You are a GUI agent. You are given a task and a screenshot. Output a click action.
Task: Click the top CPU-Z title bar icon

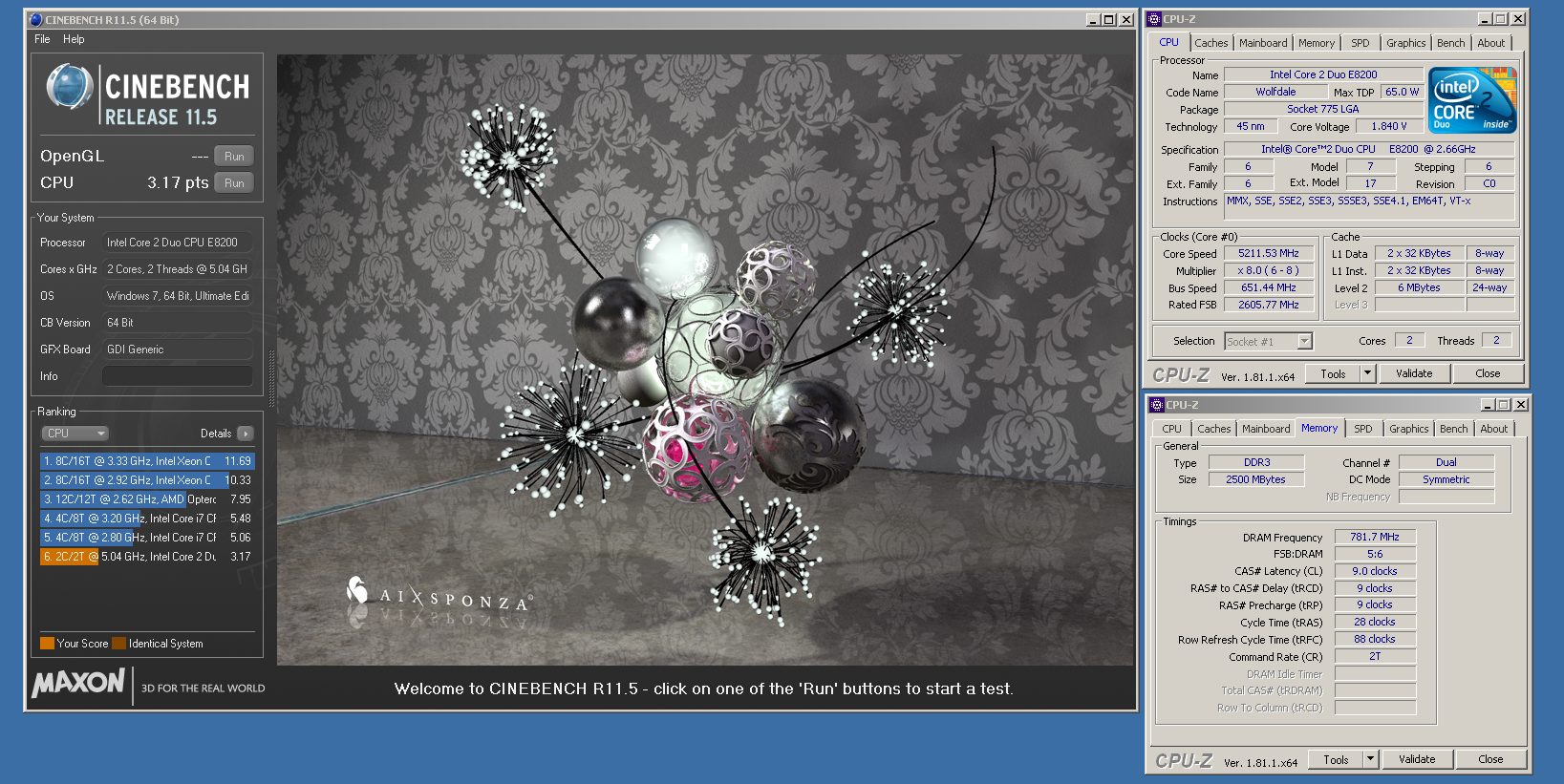point(1154,19)
